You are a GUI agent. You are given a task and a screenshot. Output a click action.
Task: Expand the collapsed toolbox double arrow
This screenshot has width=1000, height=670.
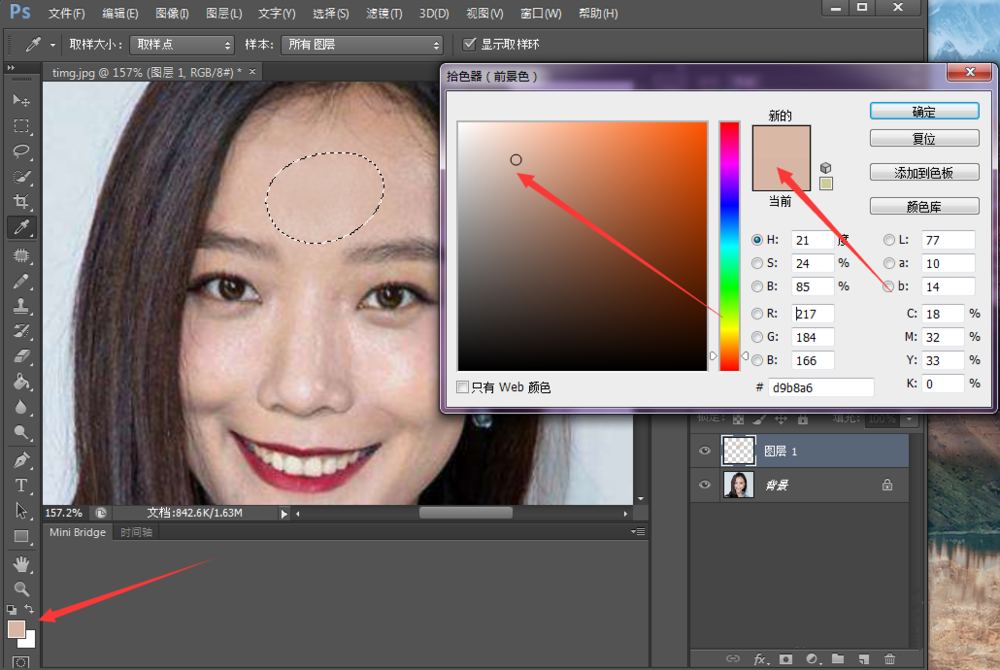click(11, 67)
